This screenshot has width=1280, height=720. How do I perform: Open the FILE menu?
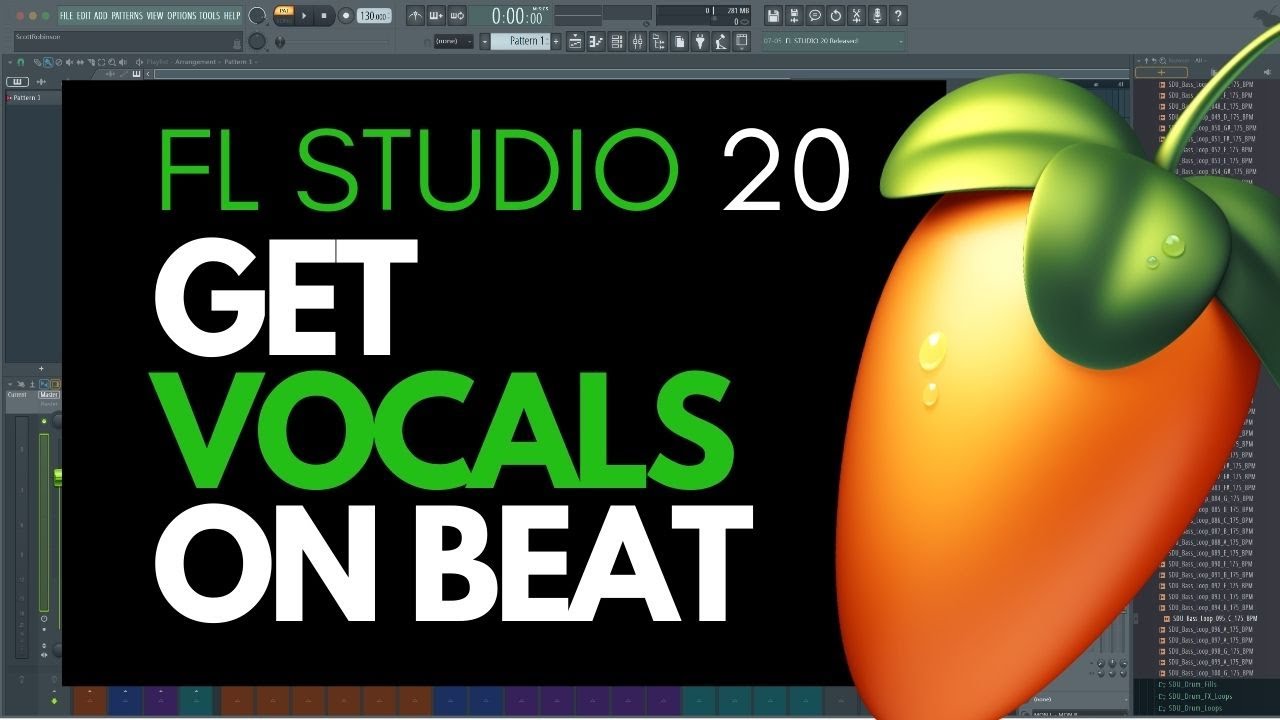pos(66,16)
